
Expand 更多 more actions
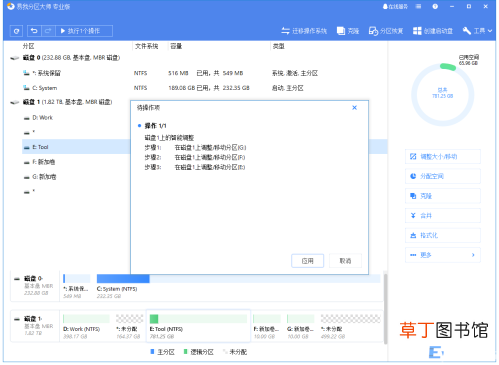pyautogui.click(x=443, y=255)
